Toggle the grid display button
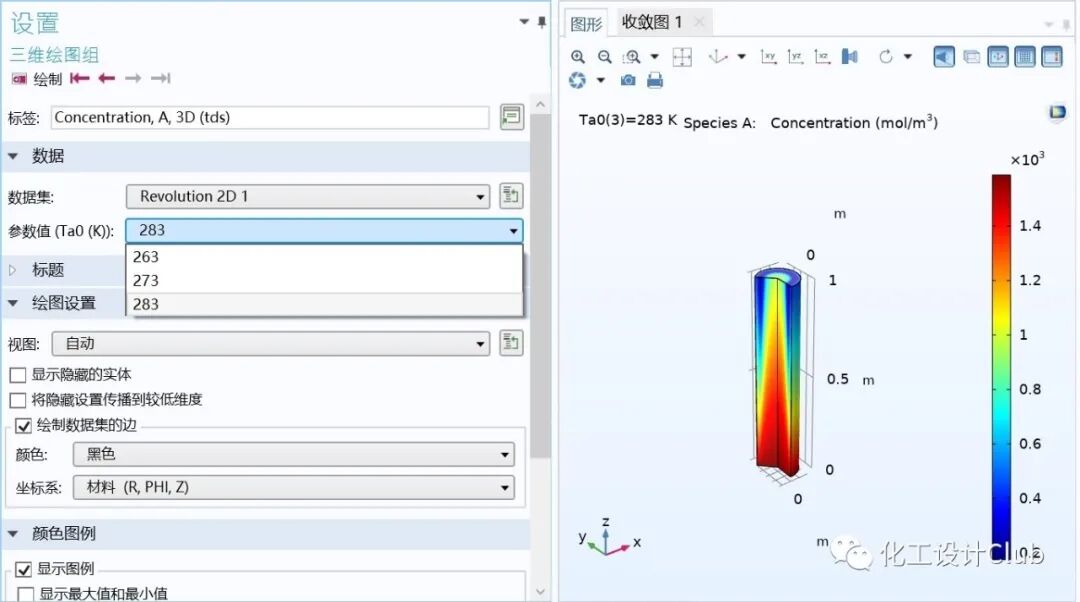 (x=1025, y=56)
